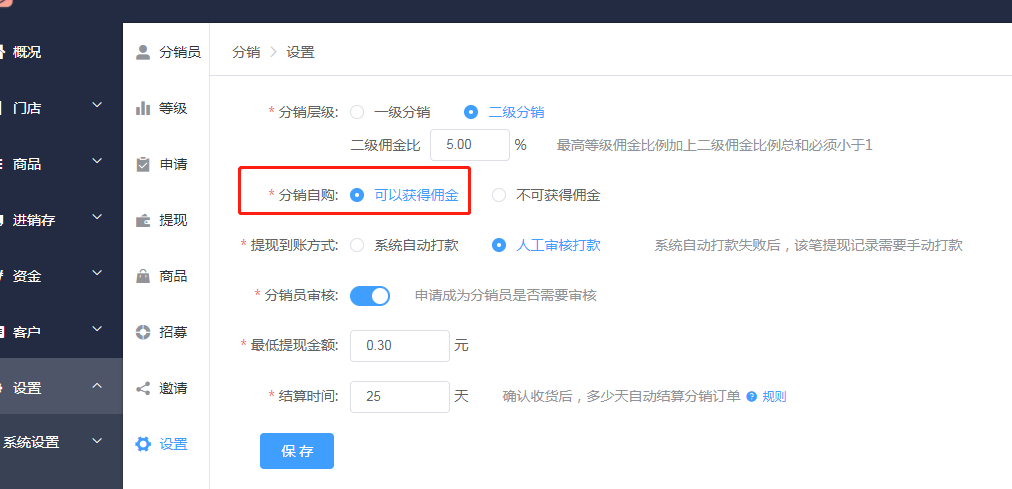Click the 保存 button
Image resolution: width=1012 pixels, height=489 pixels.
coord(297,451)
